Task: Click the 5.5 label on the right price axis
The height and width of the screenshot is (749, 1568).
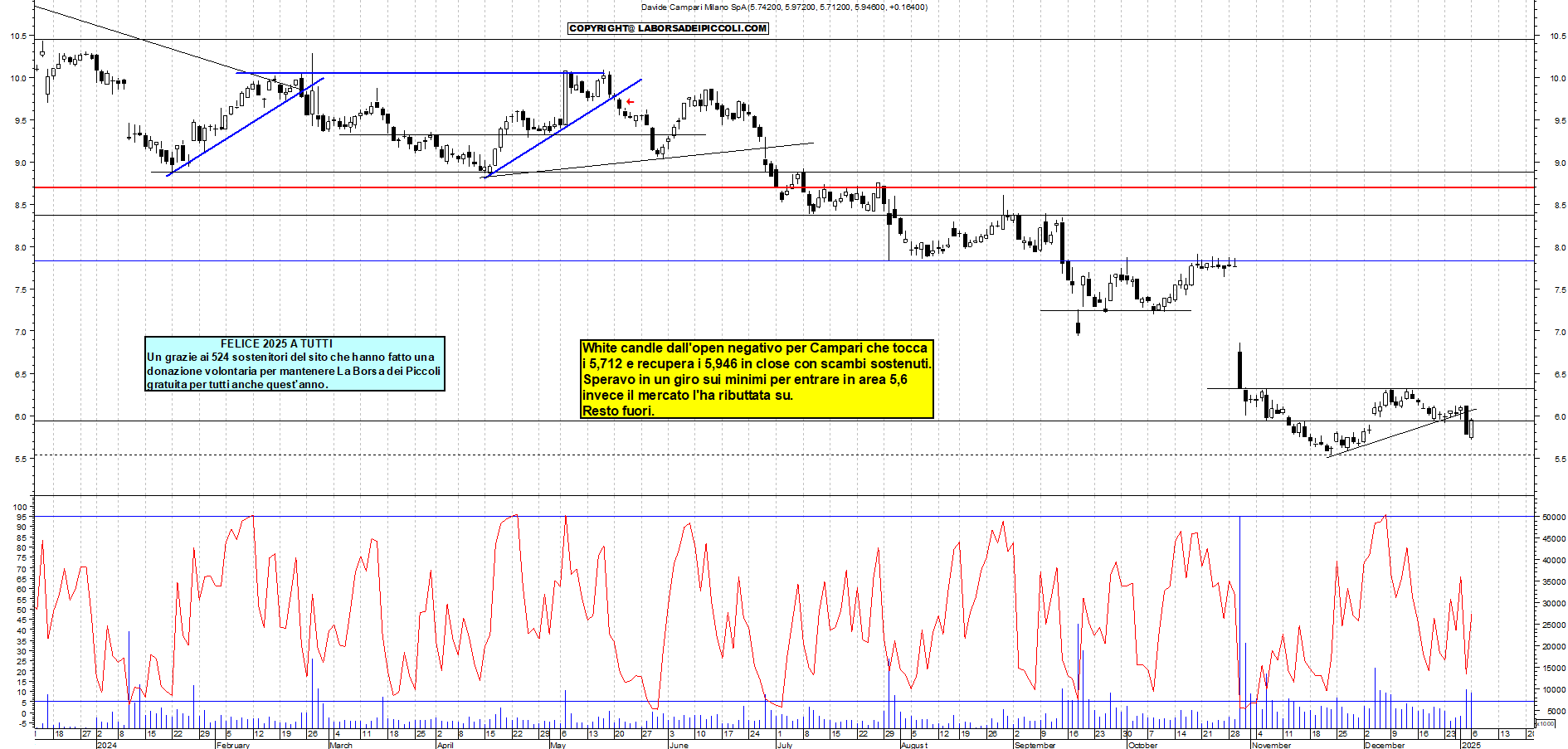Action: 1561,459
